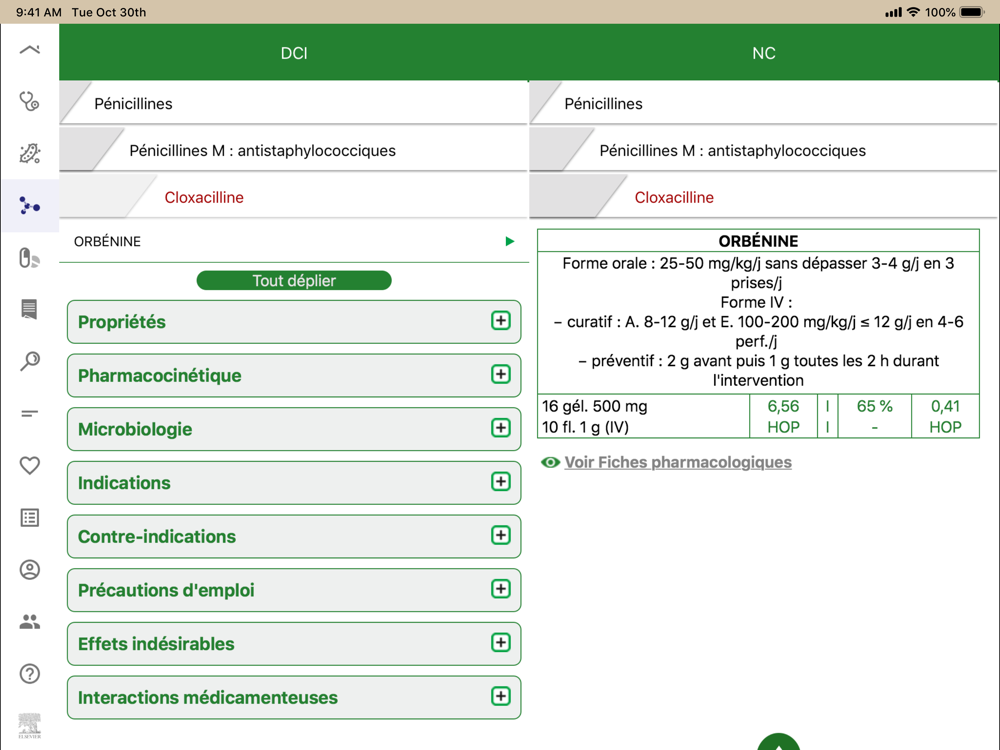Expand the Pharmacocinétique section
The height and width of the screenshot is (750, 1000).
294,376
